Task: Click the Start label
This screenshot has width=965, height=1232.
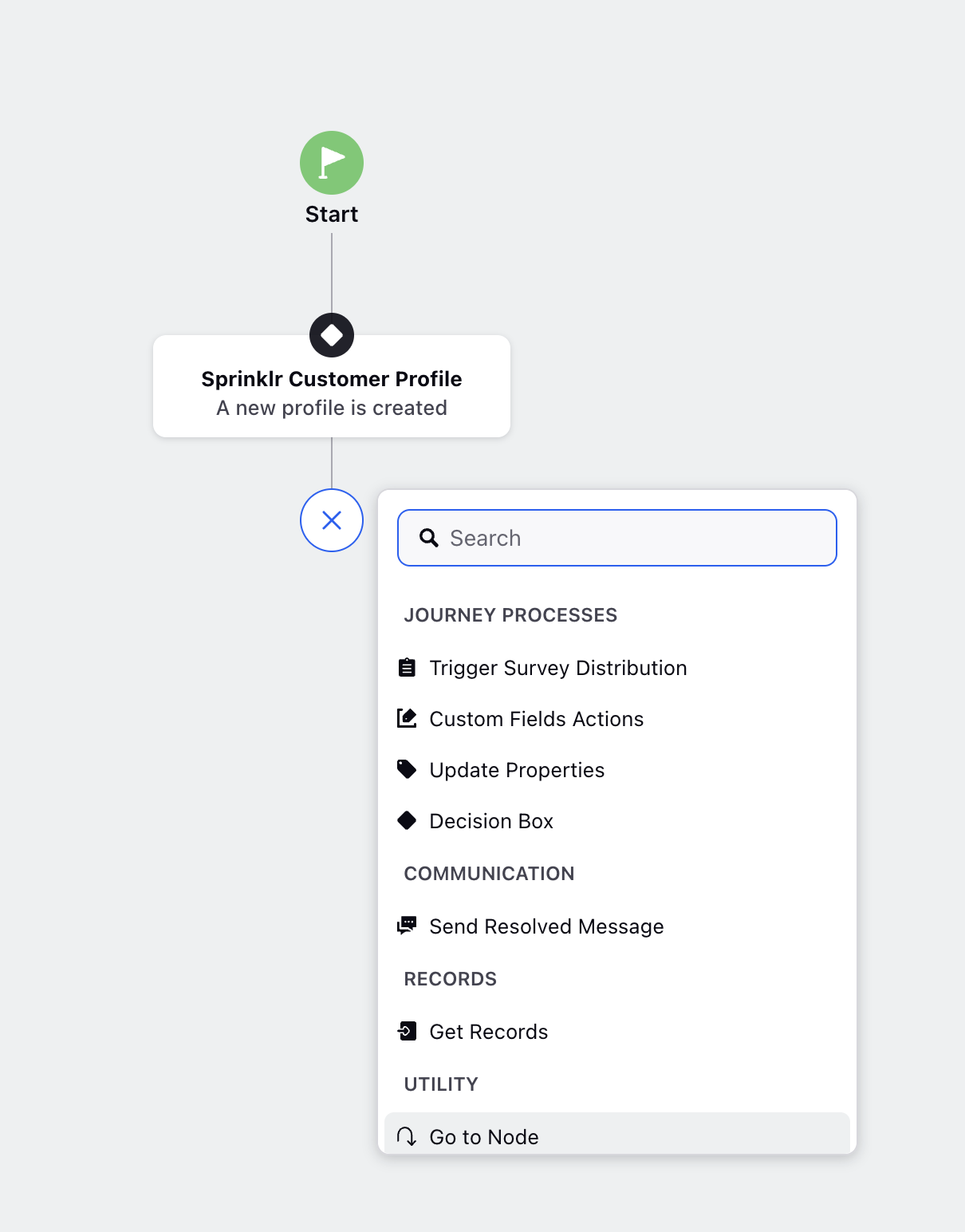Action: 332,214
